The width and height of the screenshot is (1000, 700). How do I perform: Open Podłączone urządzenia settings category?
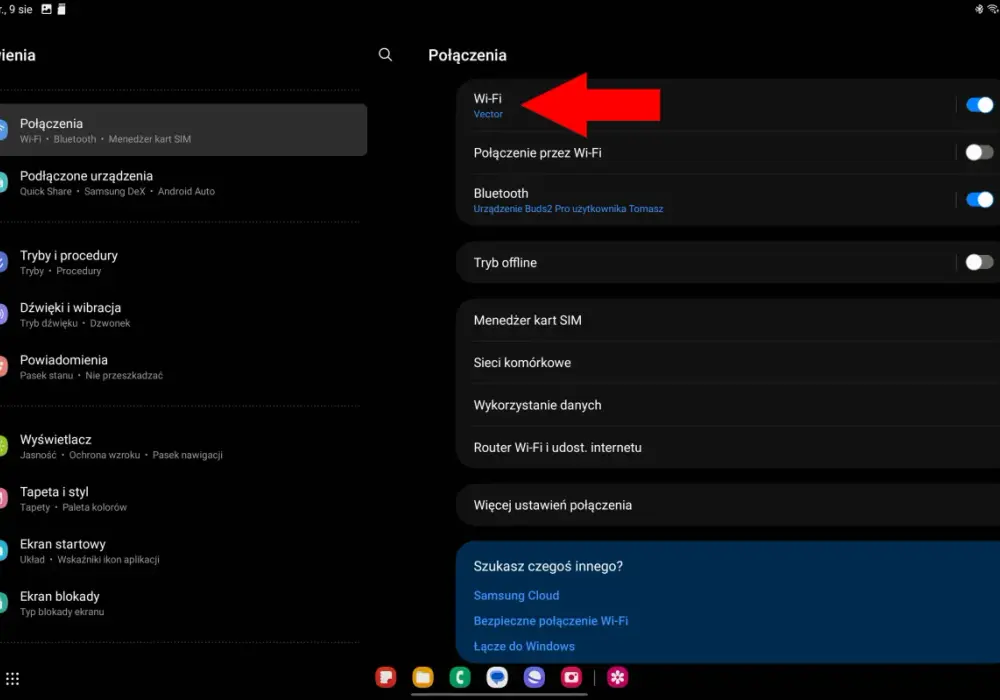(x=184, y=182)
